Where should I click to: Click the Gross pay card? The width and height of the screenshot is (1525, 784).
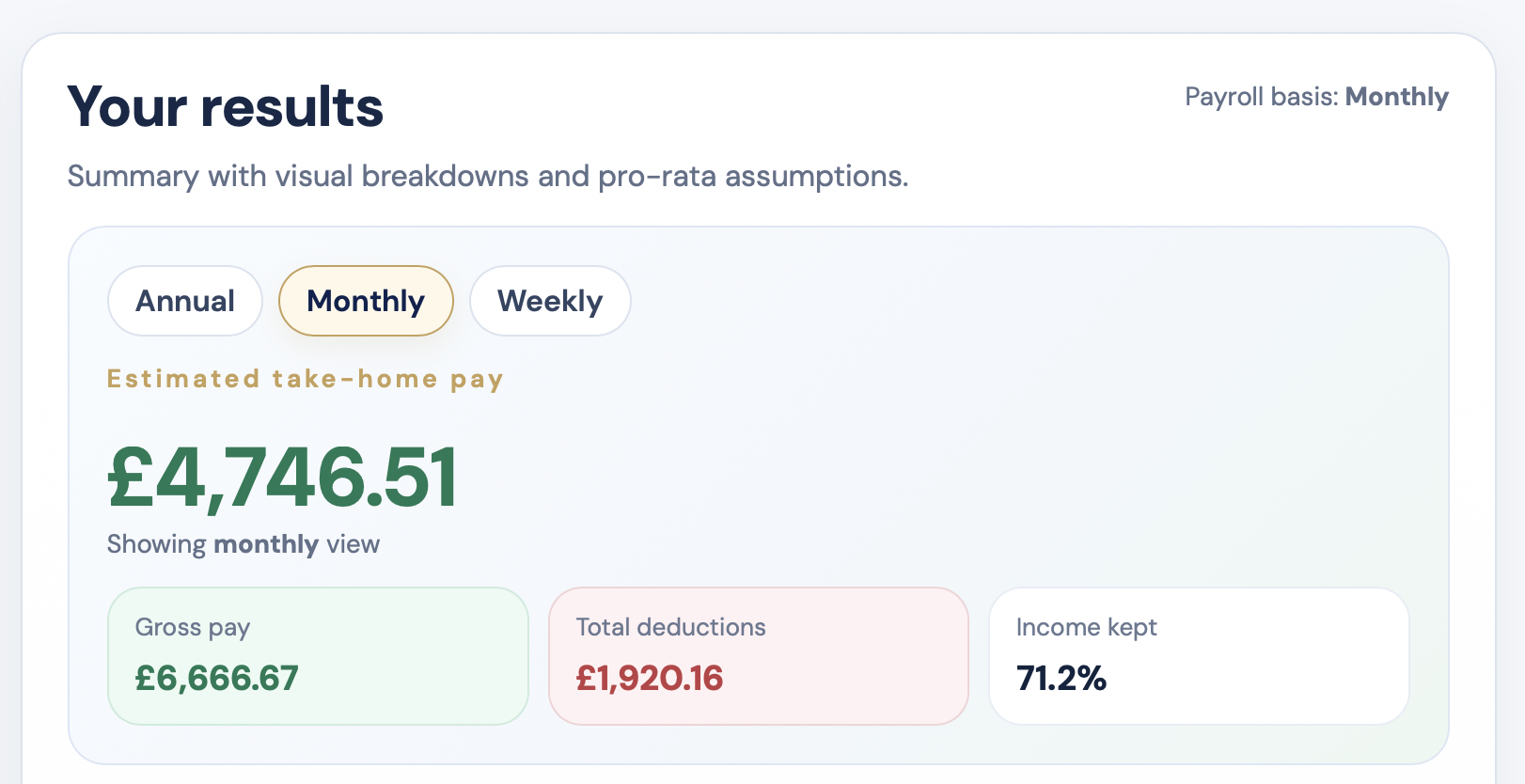tap(317, 656)
